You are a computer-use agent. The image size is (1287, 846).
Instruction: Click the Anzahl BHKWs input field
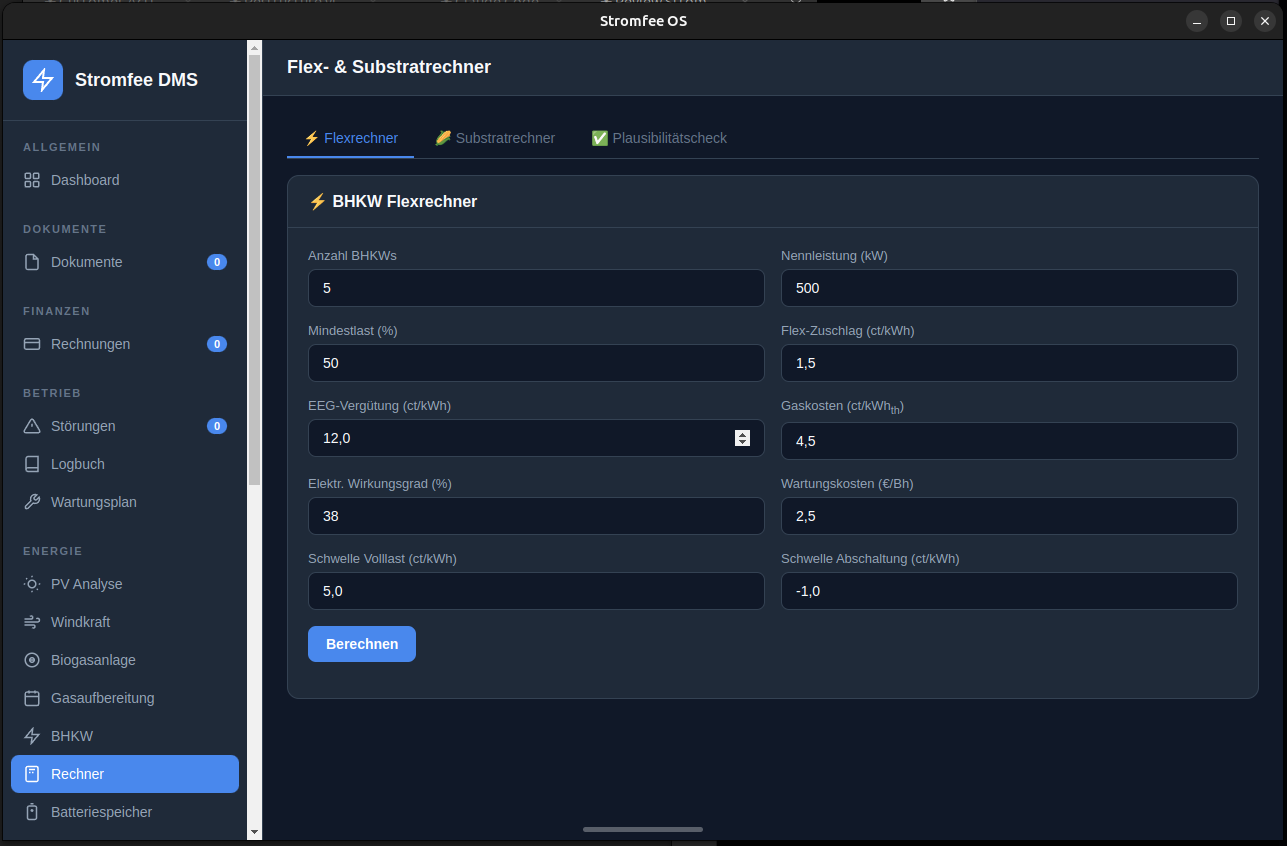(x=536, y=288)
